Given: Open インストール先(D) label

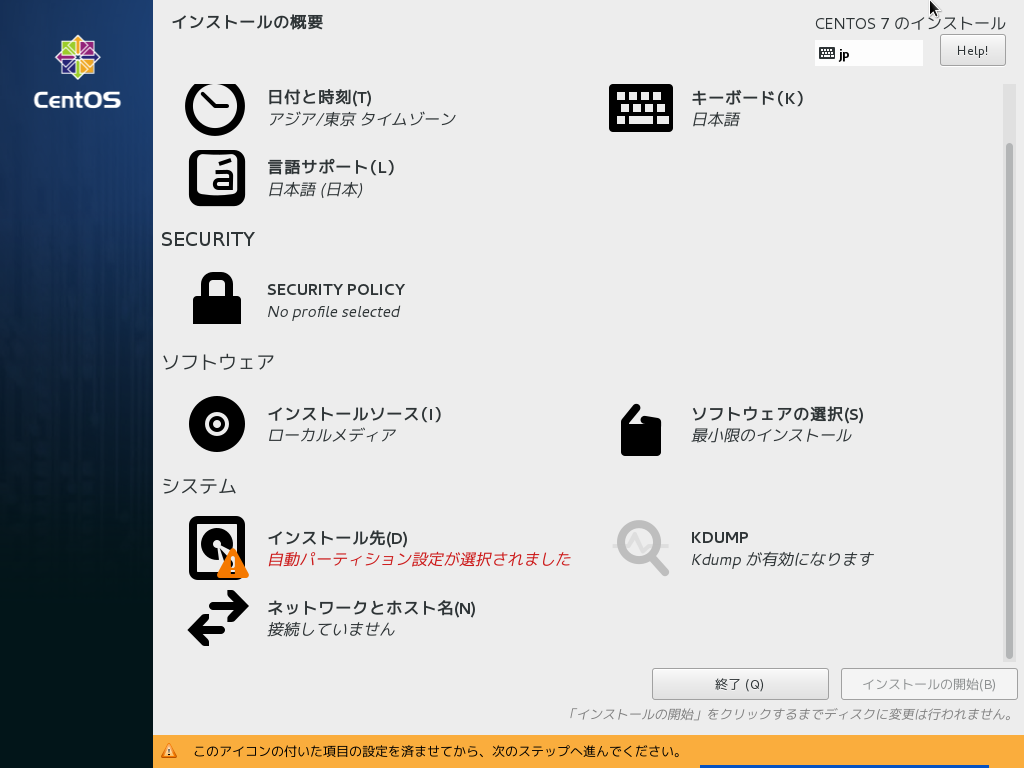Looking at the screenshot, I should click(338, 538).
